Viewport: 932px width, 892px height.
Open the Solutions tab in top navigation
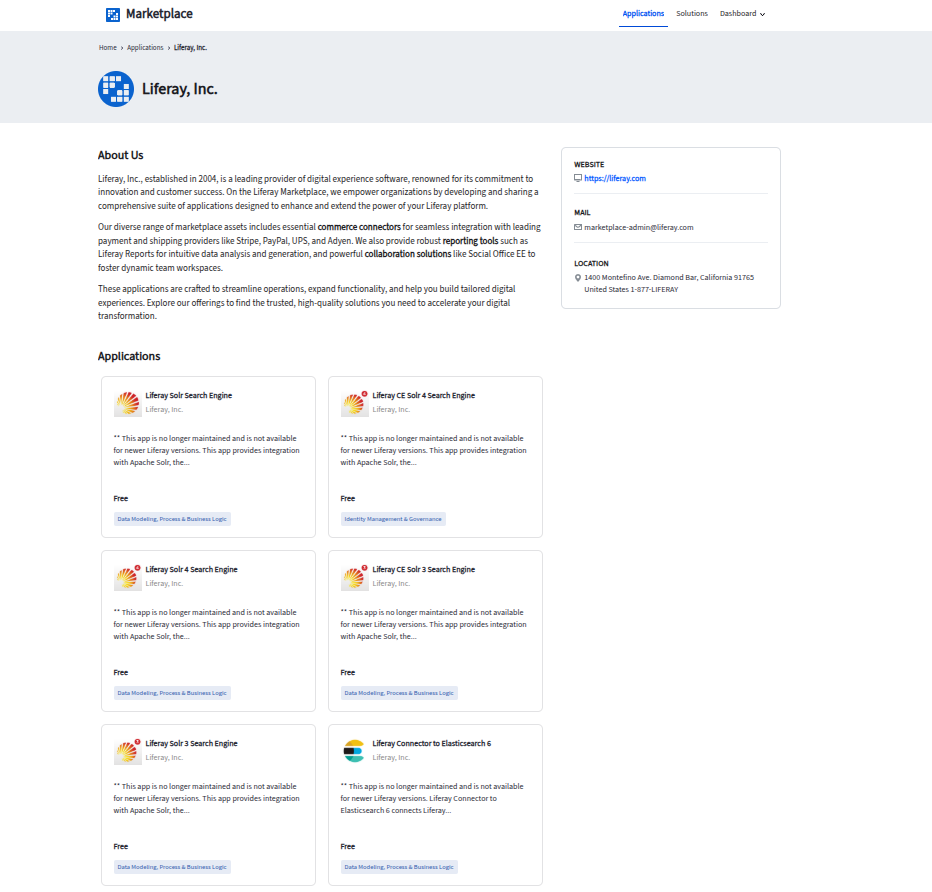pos(692,14)
